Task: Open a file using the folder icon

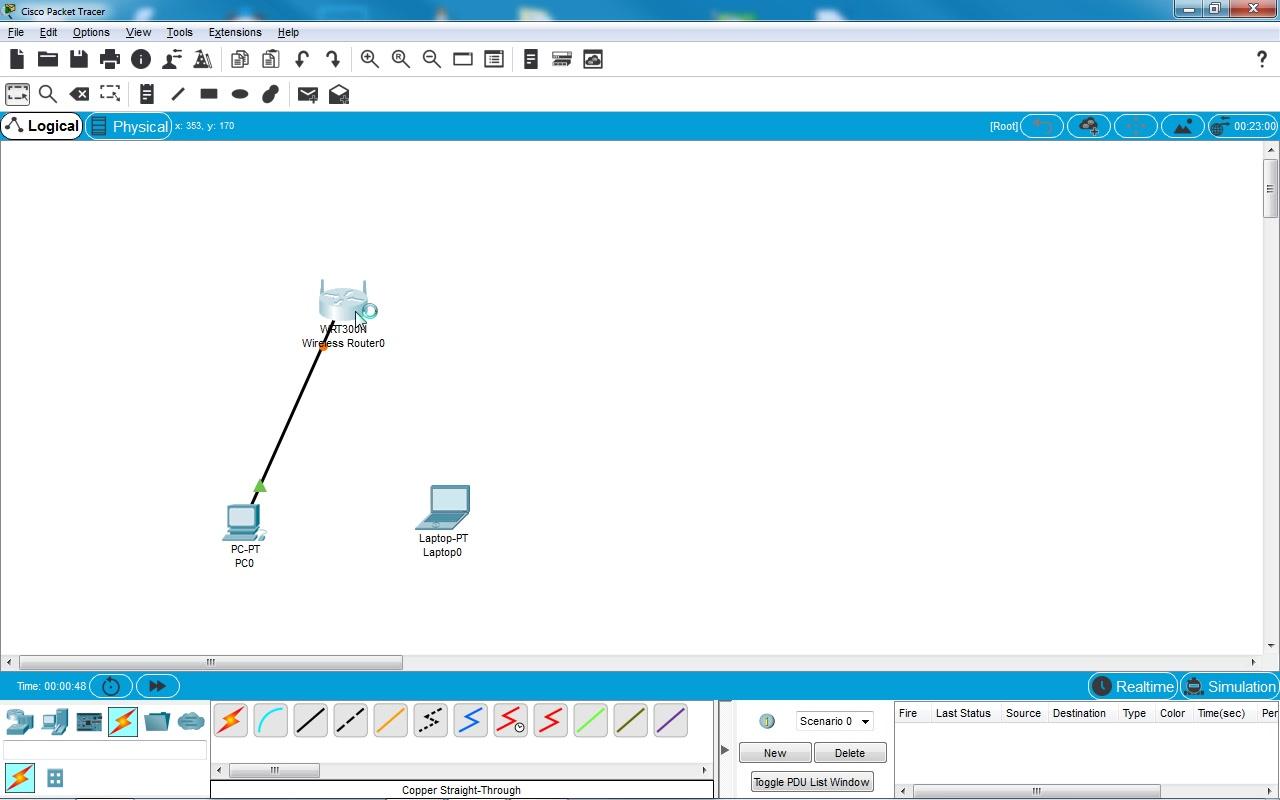Action: (x=47, y=60)
